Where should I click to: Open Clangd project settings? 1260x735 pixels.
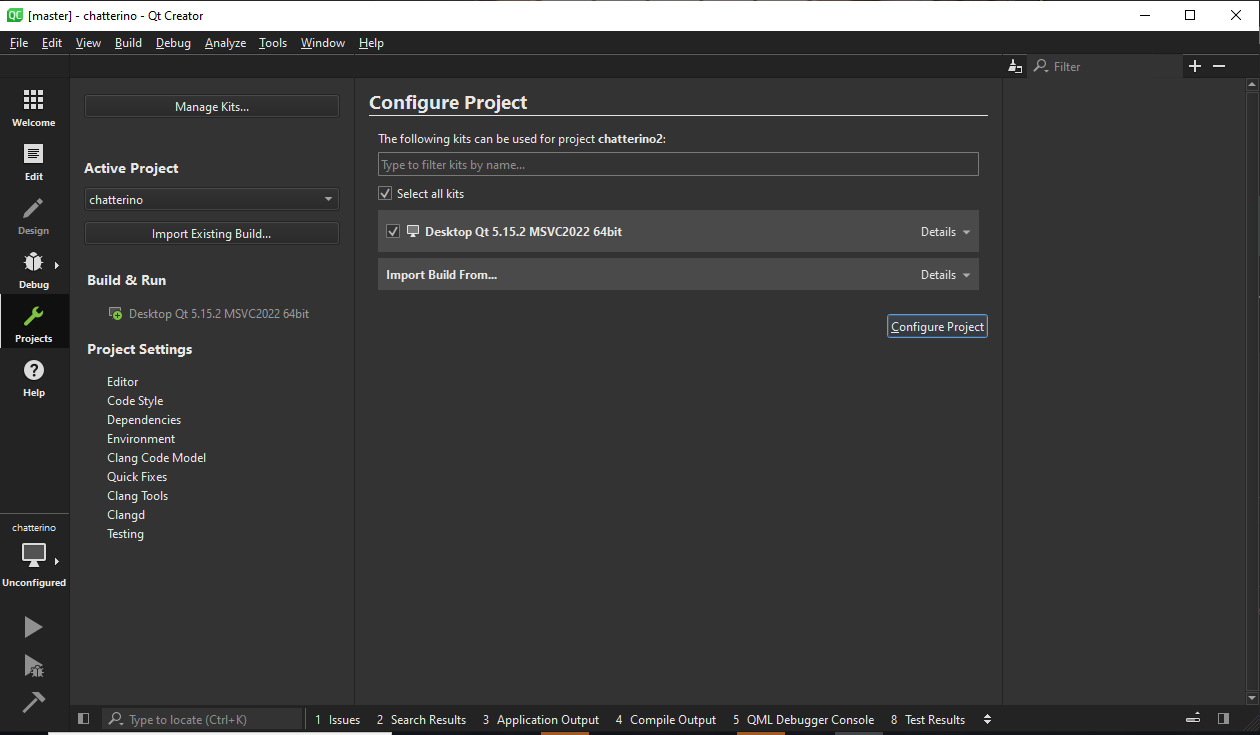pyautogui.click(x=126, y=515)
